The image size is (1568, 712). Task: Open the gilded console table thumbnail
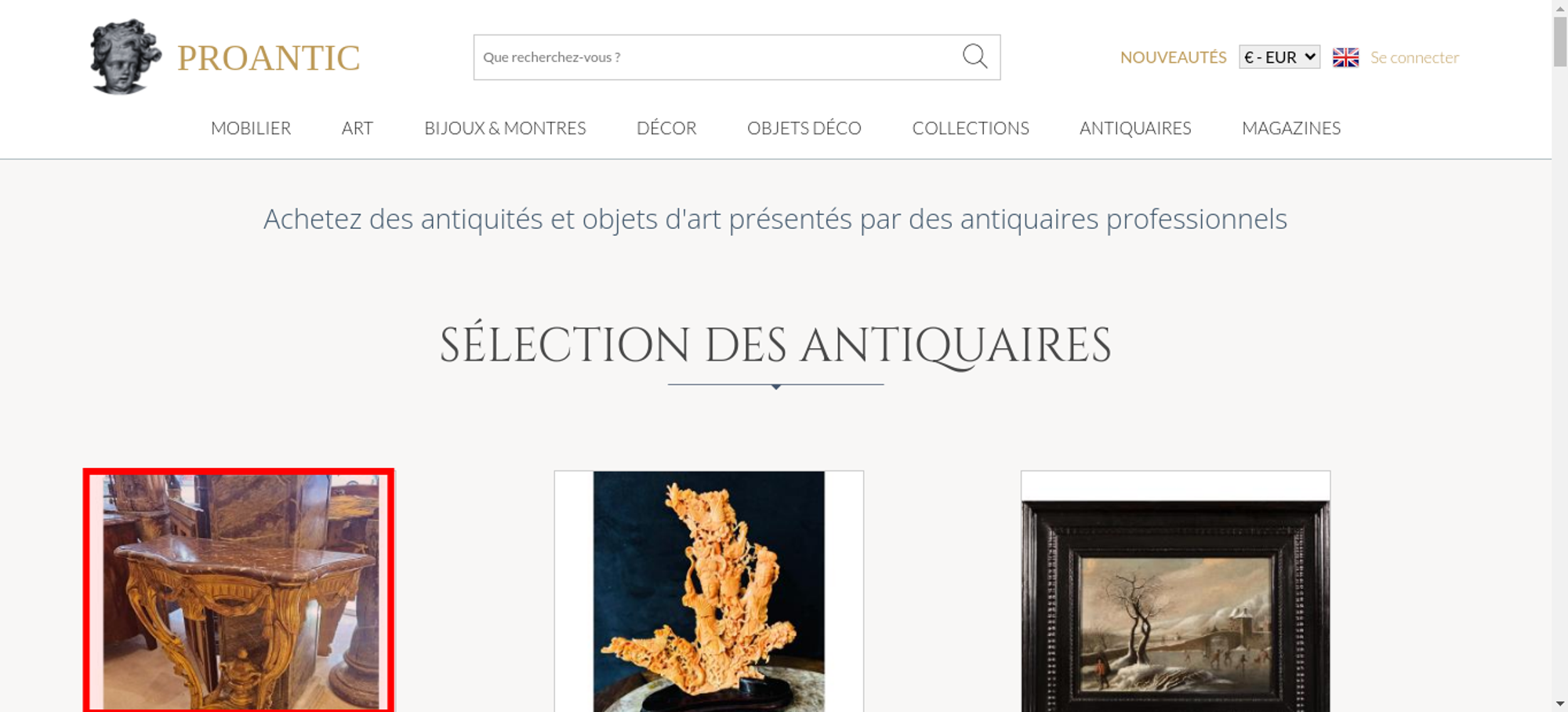pos(238,590)
